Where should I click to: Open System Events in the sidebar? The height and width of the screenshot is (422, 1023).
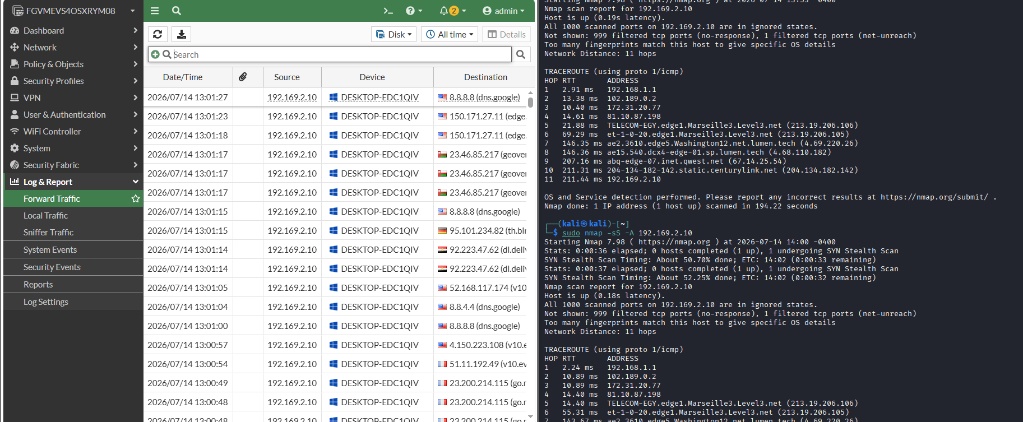tap(50, 250)
